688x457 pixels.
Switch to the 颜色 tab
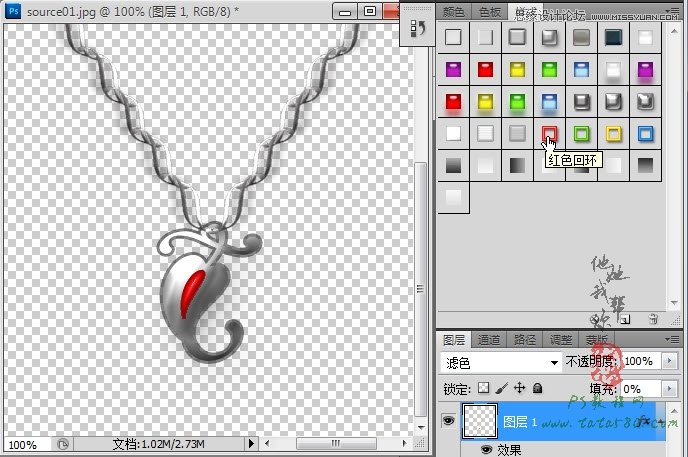454,12
